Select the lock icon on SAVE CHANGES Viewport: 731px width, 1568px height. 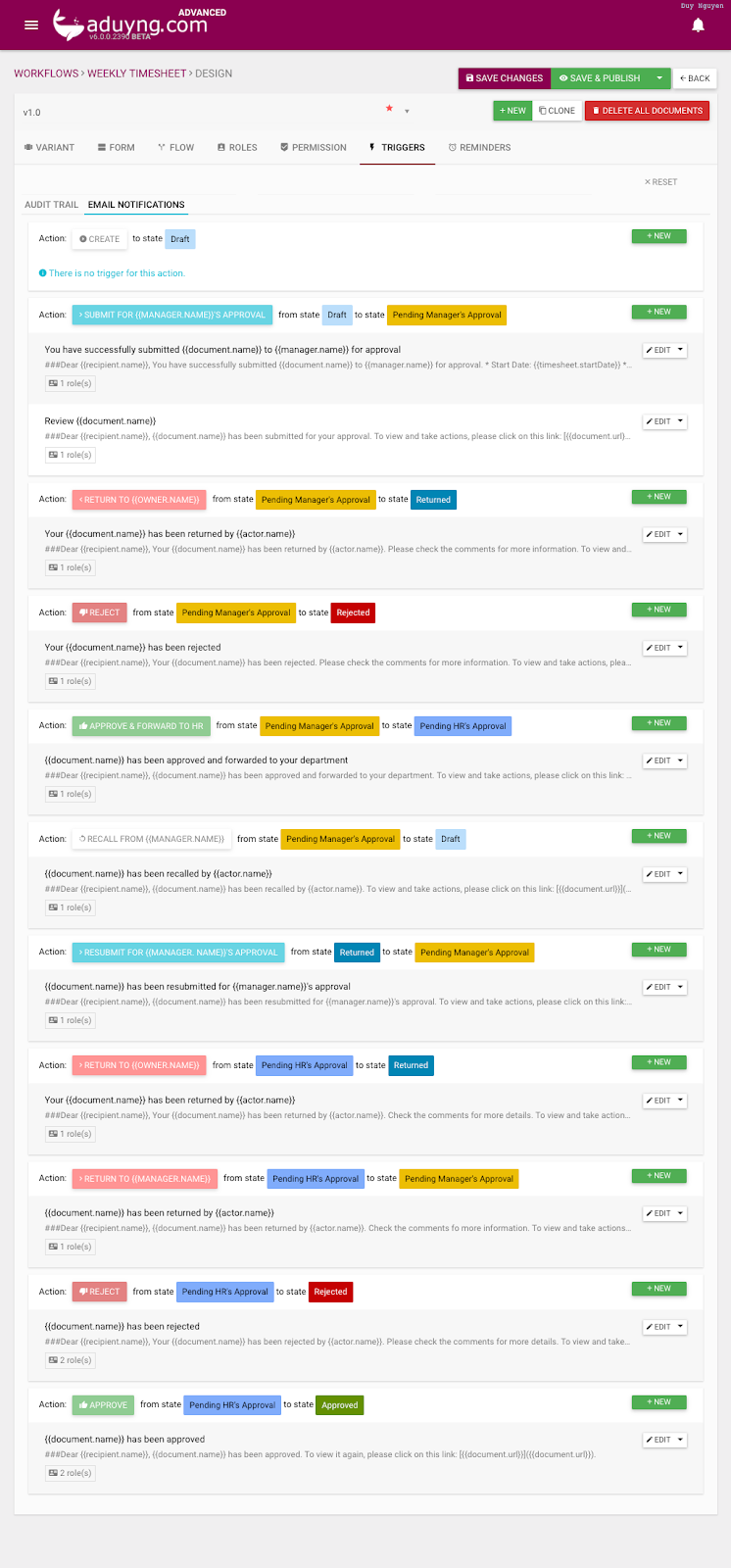(x=470, y=77)
